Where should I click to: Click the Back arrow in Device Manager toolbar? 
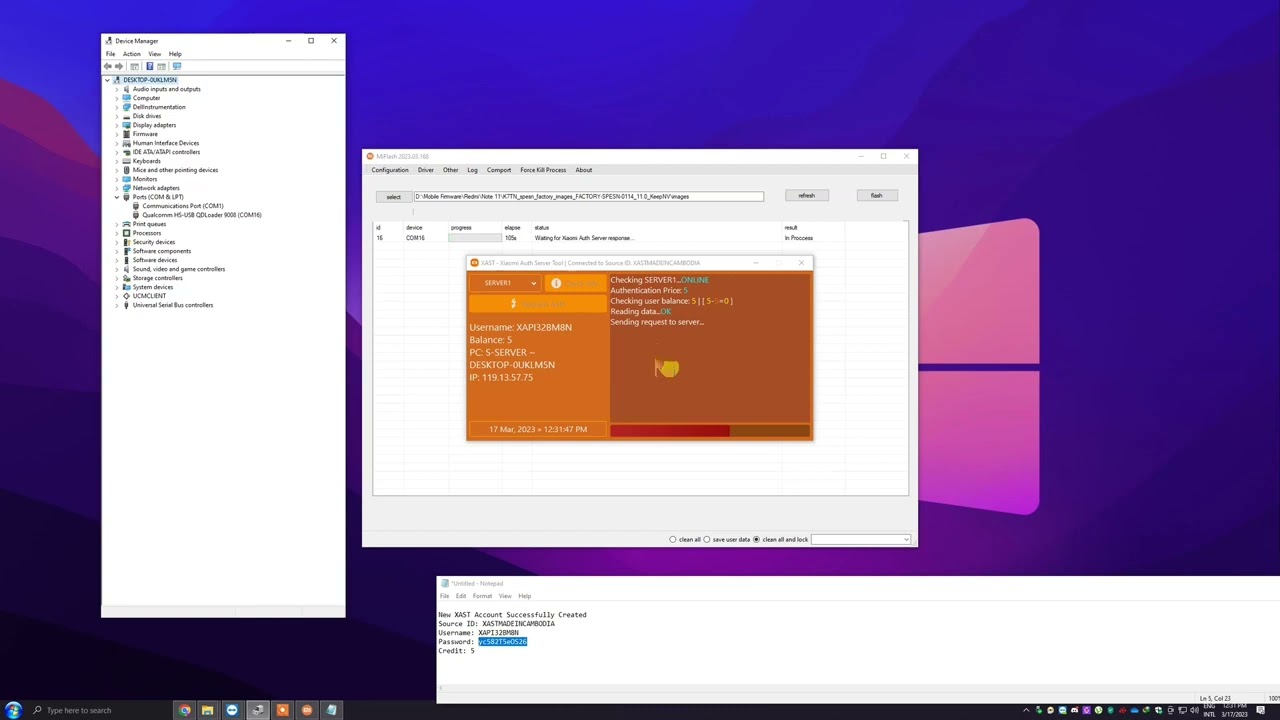click(x=108, y=66)
